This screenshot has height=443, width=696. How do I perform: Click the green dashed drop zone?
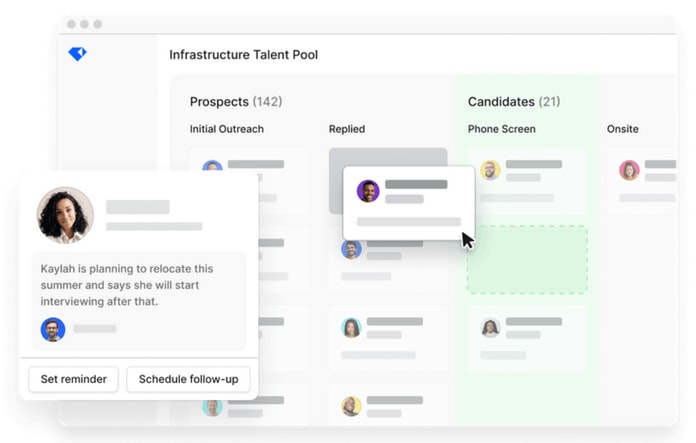[527, 260]
